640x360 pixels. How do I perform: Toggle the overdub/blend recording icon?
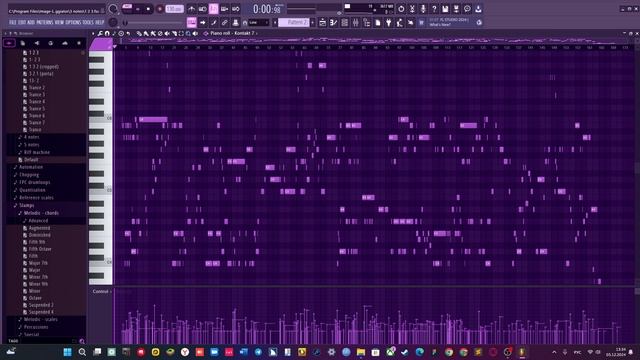tap(224, 9)
